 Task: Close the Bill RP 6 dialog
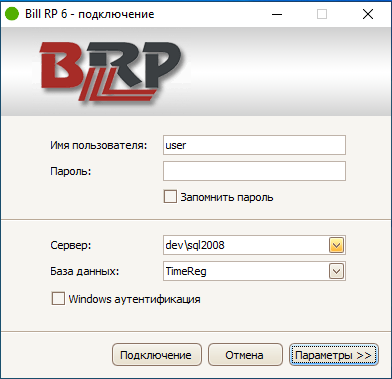(x=368, y=14)
